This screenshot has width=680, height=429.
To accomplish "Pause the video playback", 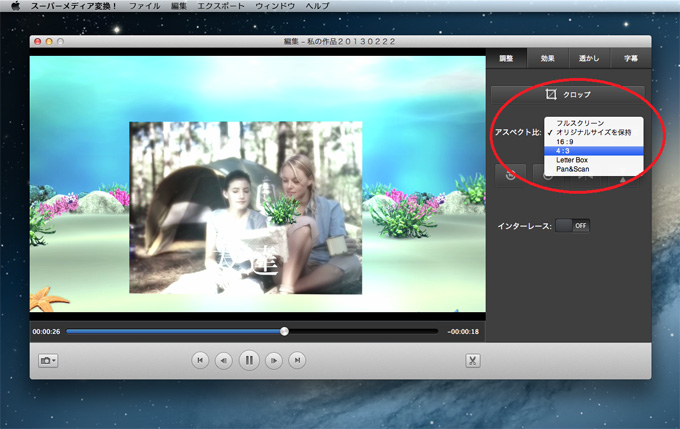I will point(249,360).
